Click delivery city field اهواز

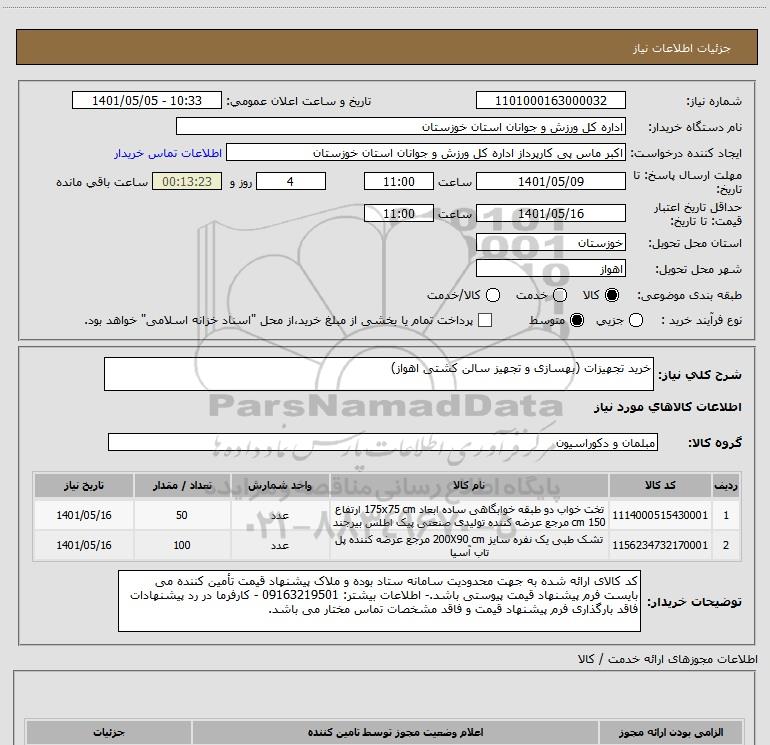pos(550,269)
